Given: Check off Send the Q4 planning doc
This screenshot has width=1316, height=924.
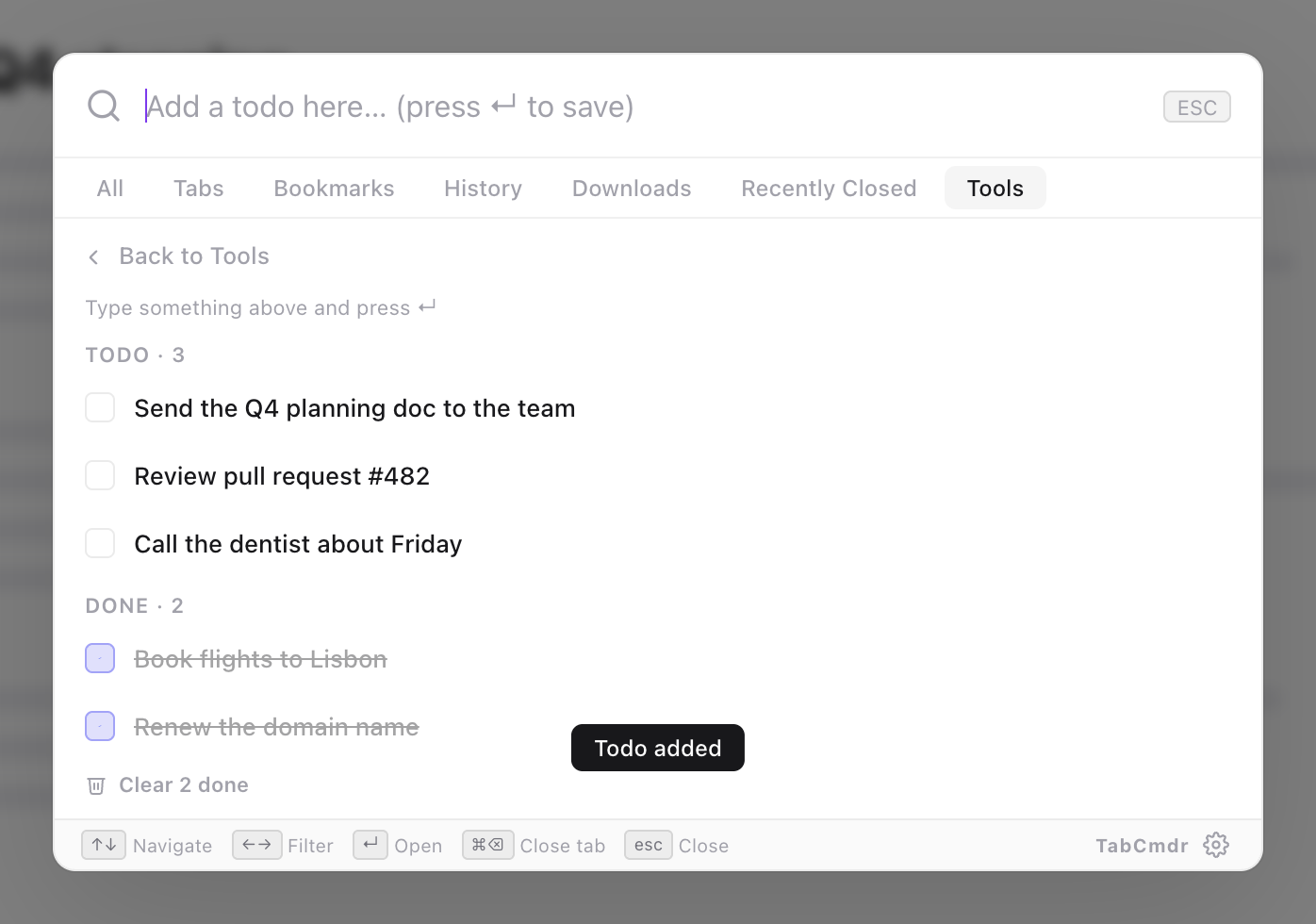Looking at the screenshot, I should 100,408.
